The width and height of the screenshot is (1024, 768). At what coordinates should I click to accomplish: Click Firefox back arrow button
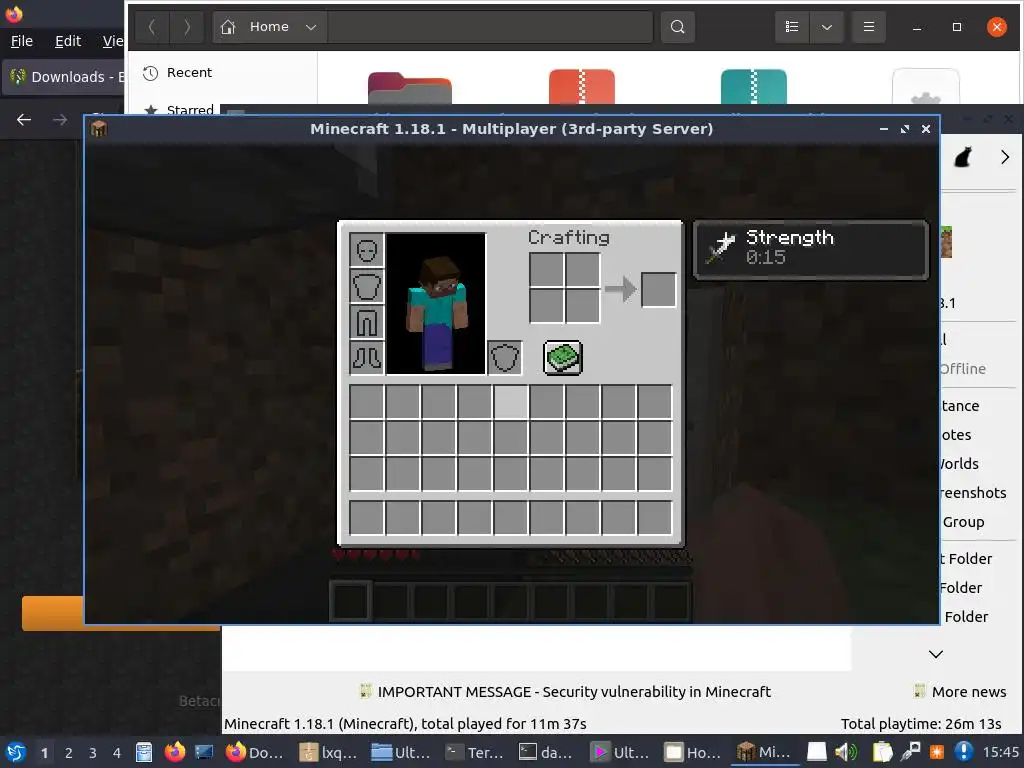tap(24, 120)
